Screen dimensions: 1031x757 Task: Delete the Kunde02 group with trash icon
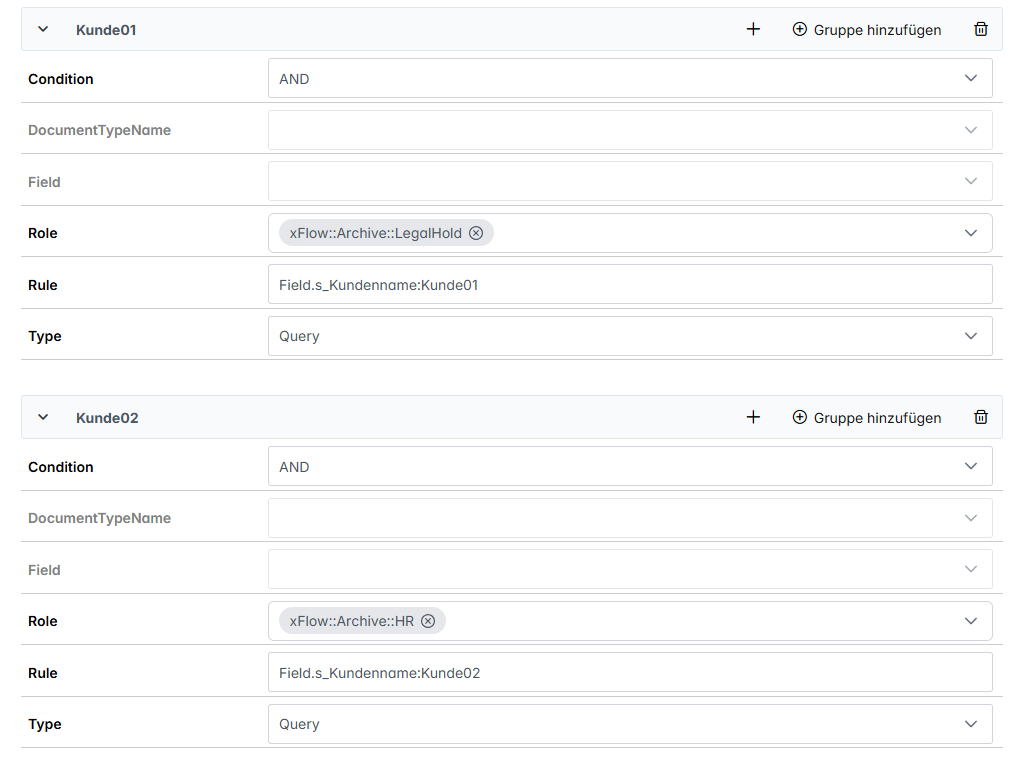pyautogui.click(x=980, y=418)
